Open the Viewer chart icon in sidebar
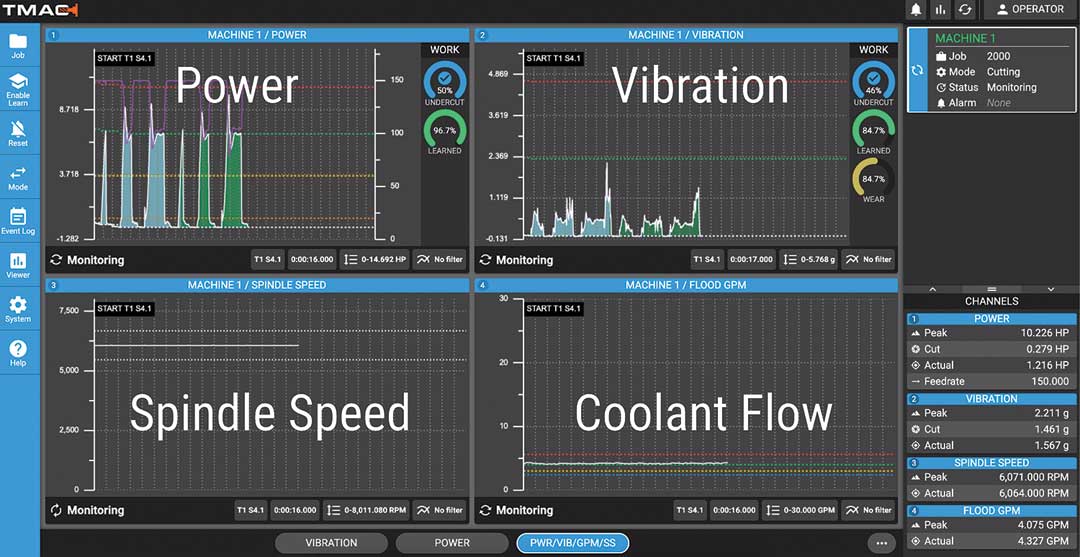This screenshot has width=1080, height=557. click(18, 263)
